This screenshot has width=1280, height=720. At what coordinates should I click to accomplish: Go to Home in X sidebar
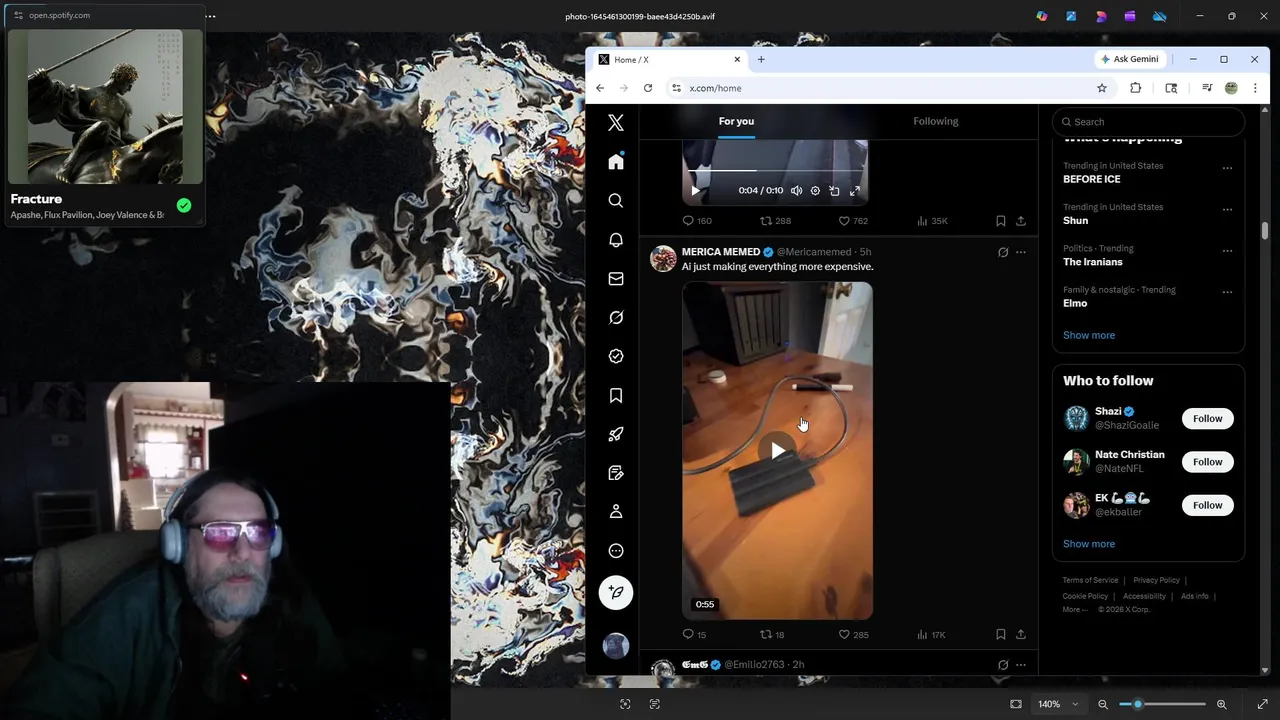point(616,162)
